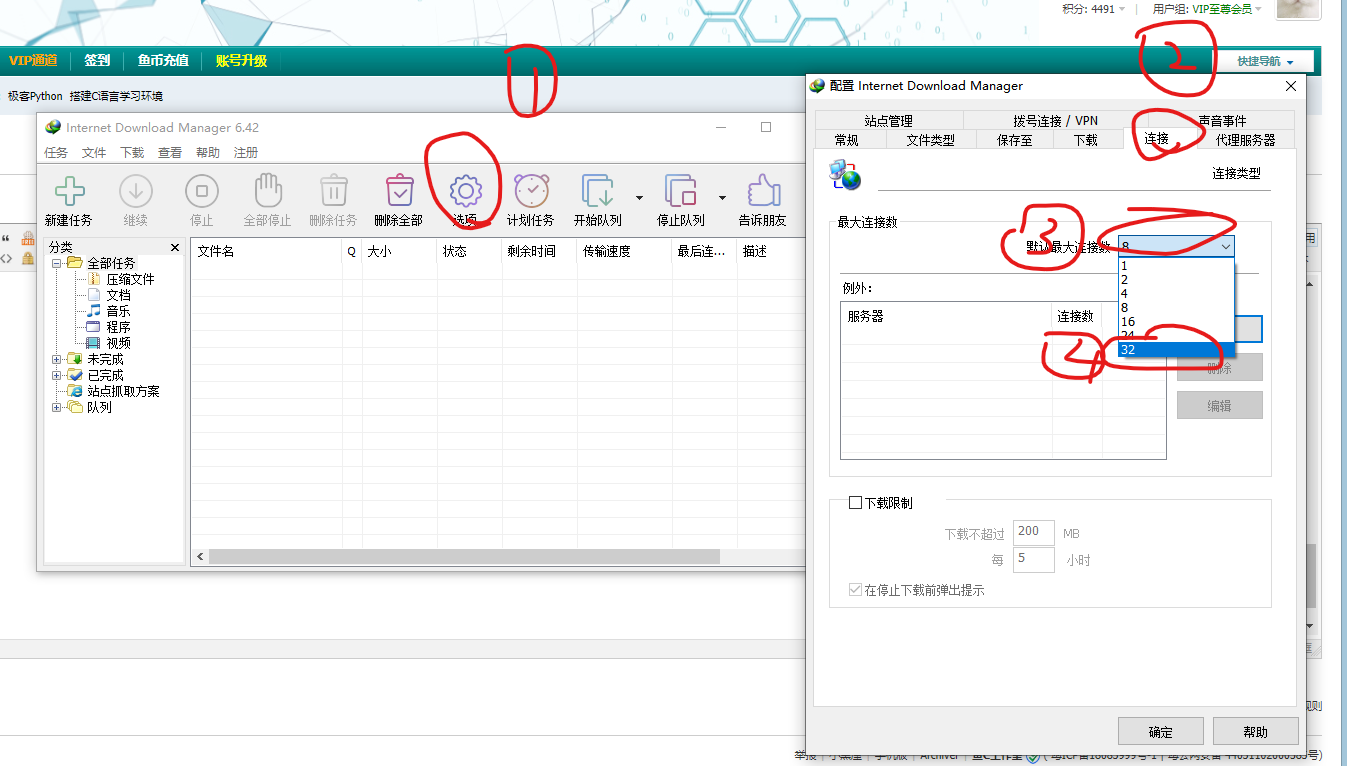This screenshot has width=1347, height=766.
Task: Toggle 在停止下载前弹出提示 checkbox
Action: (x=855, y=590)
